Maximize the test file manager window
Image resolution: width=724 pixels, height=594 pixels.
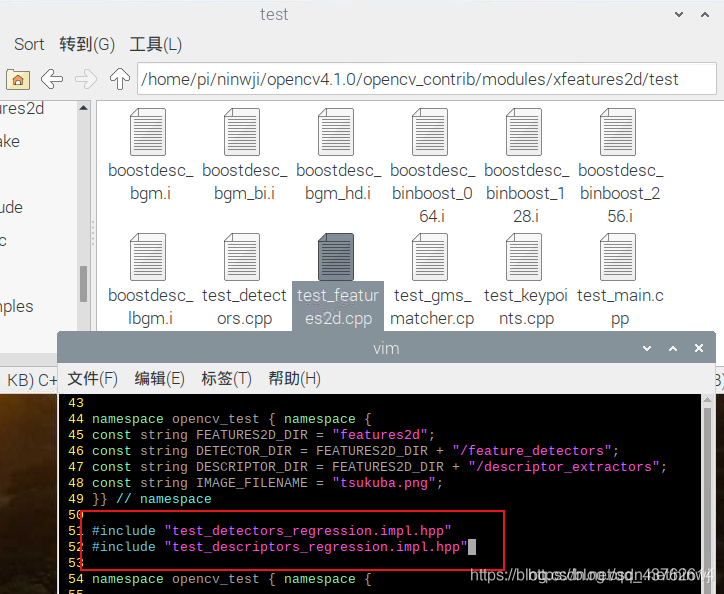coord(705,14)
